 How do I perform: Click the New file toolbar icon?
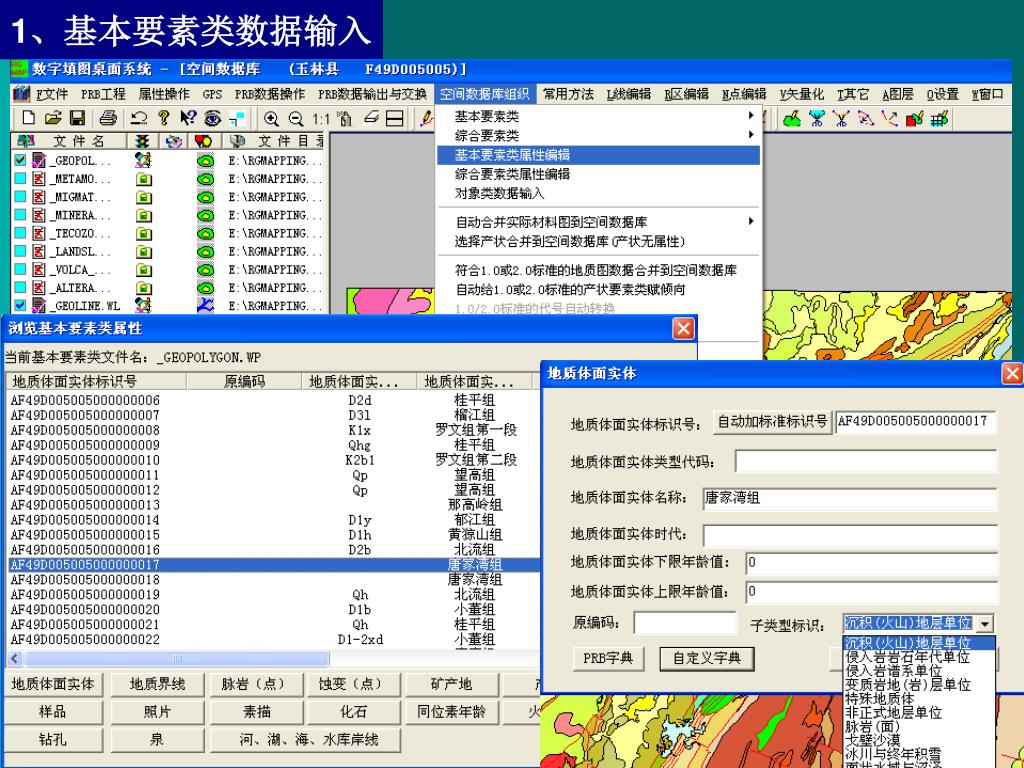pyautogui.click(x=28, y=118)
